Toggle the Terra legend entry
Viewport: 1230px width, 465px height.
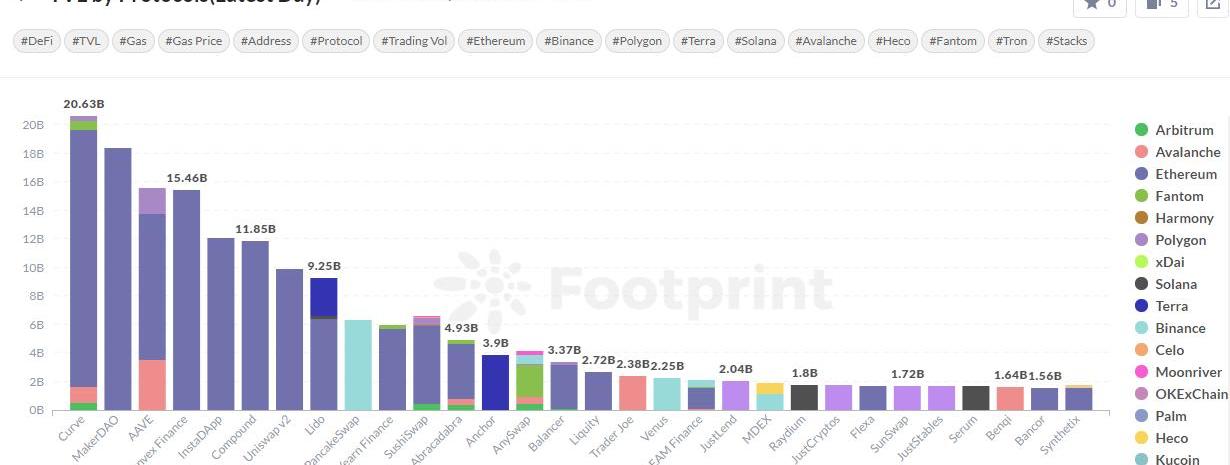tap(1171, 306)
